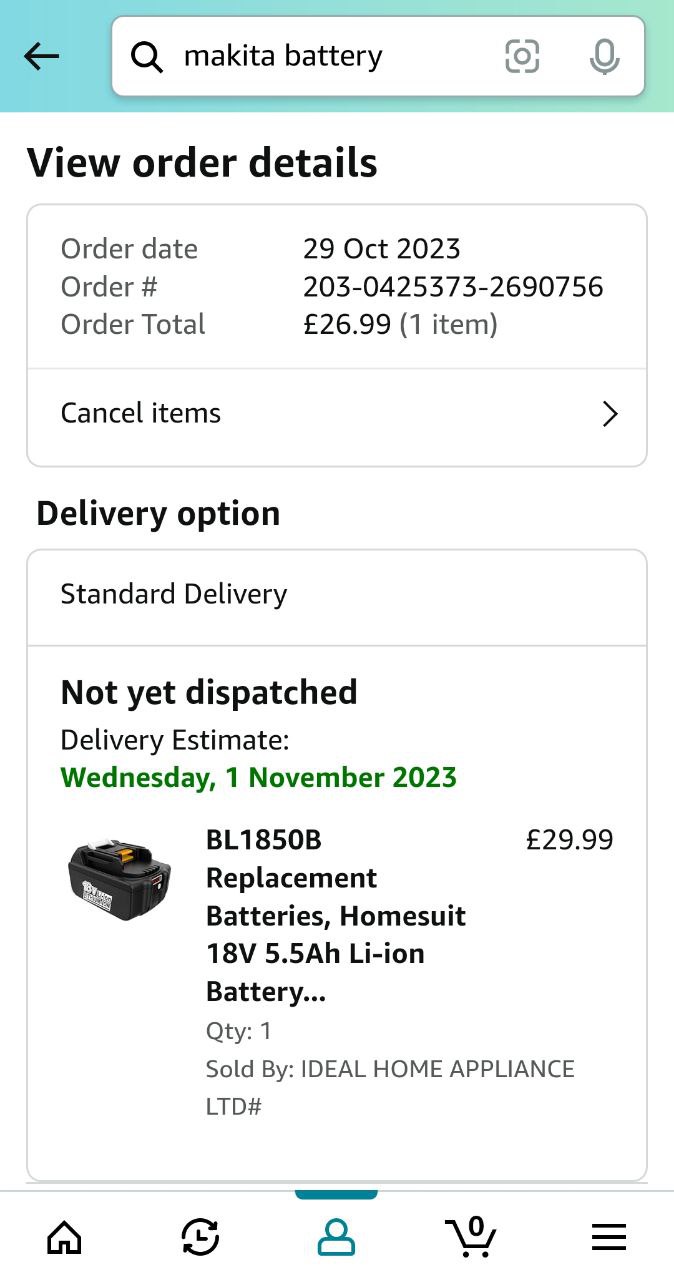Tap the Not yet dispatched status heading
Image resolution: width=674 pixels, height=1280 pixels.
coord(209,692)
